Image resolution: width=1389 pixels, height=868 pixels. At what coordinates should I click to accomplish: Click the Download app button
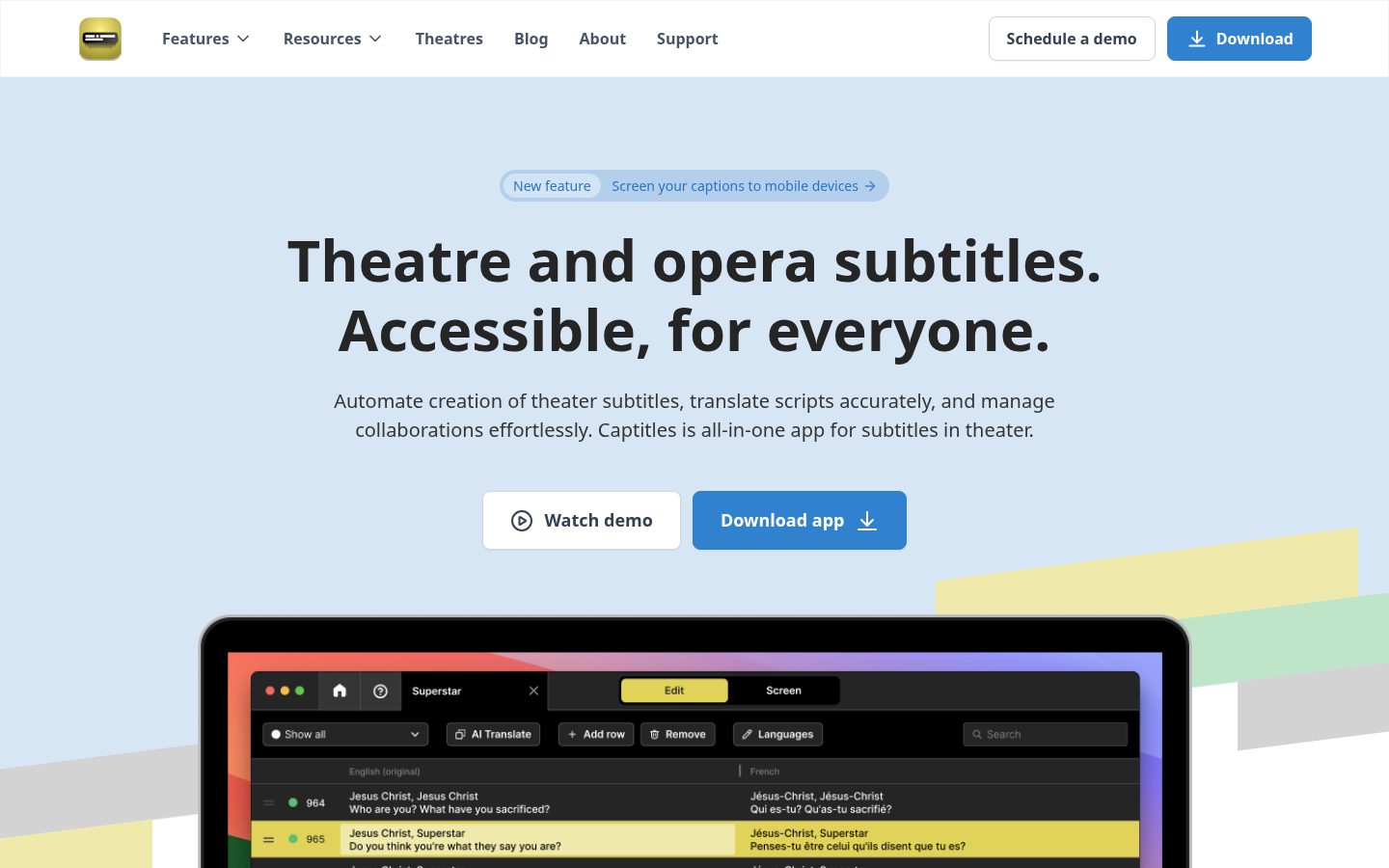800,521
